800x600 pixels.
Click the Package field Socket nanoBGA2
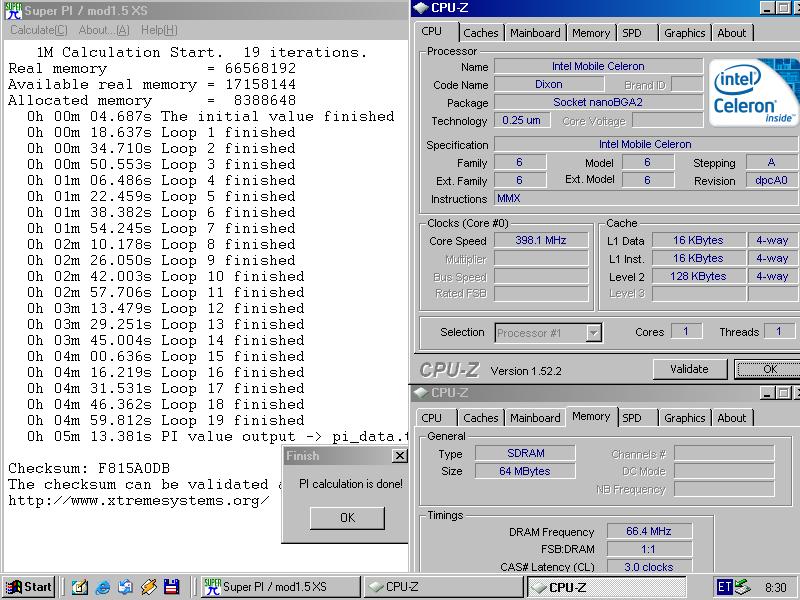tap(598, 102)
